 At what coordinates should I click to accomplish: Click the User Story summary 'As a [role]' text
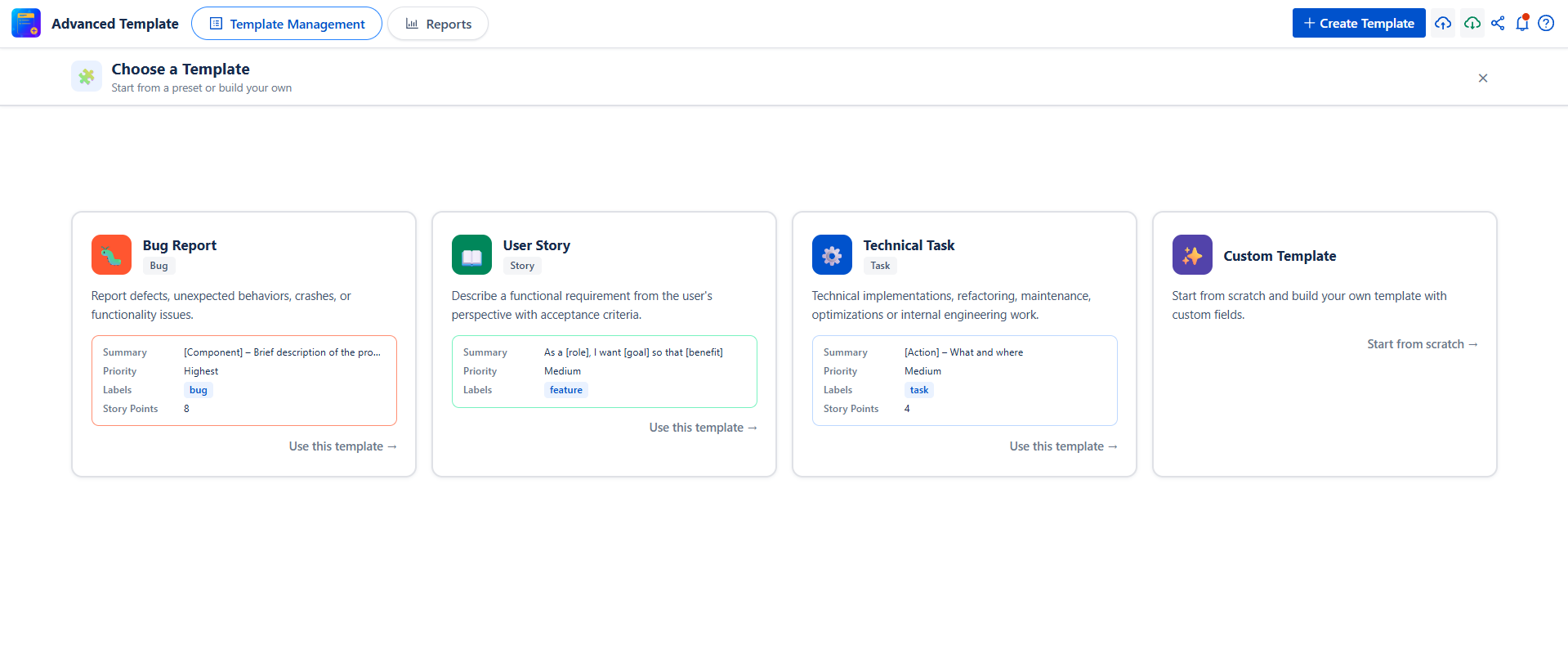point(633,352)
